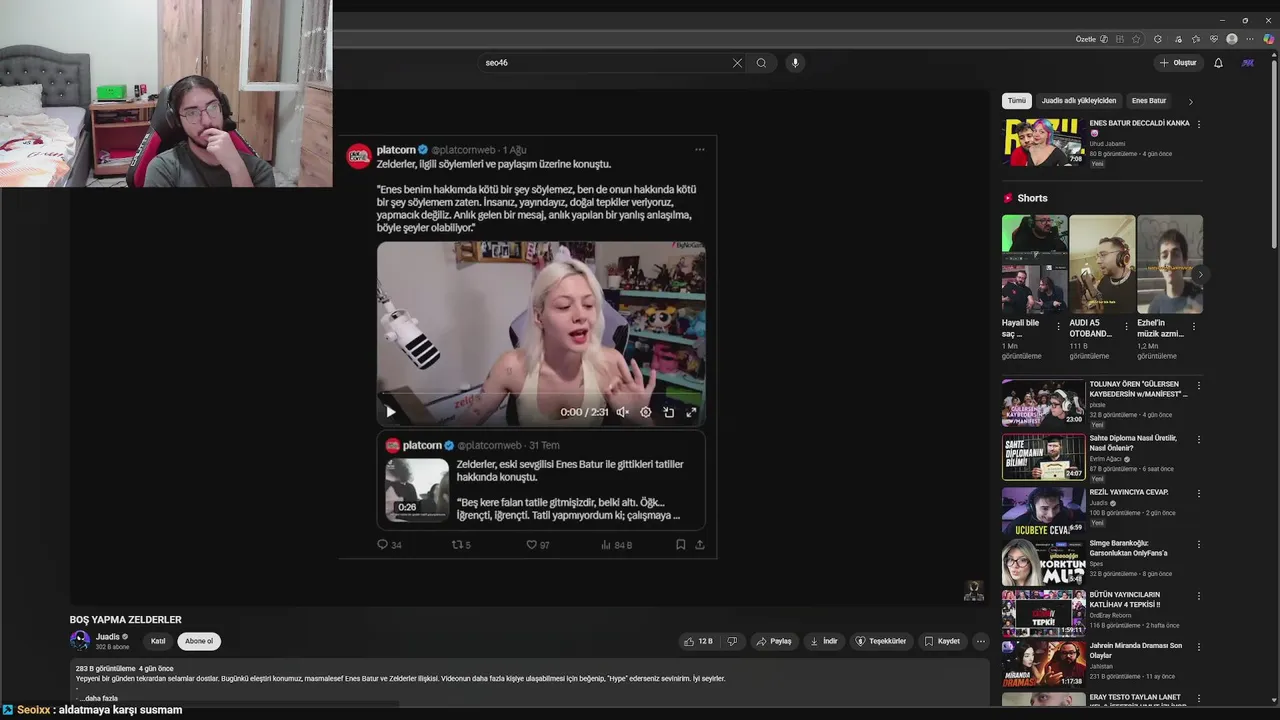The image size is (1280, 720).
Task: Open the browser favorites list icon
Action: point(1196,39)
